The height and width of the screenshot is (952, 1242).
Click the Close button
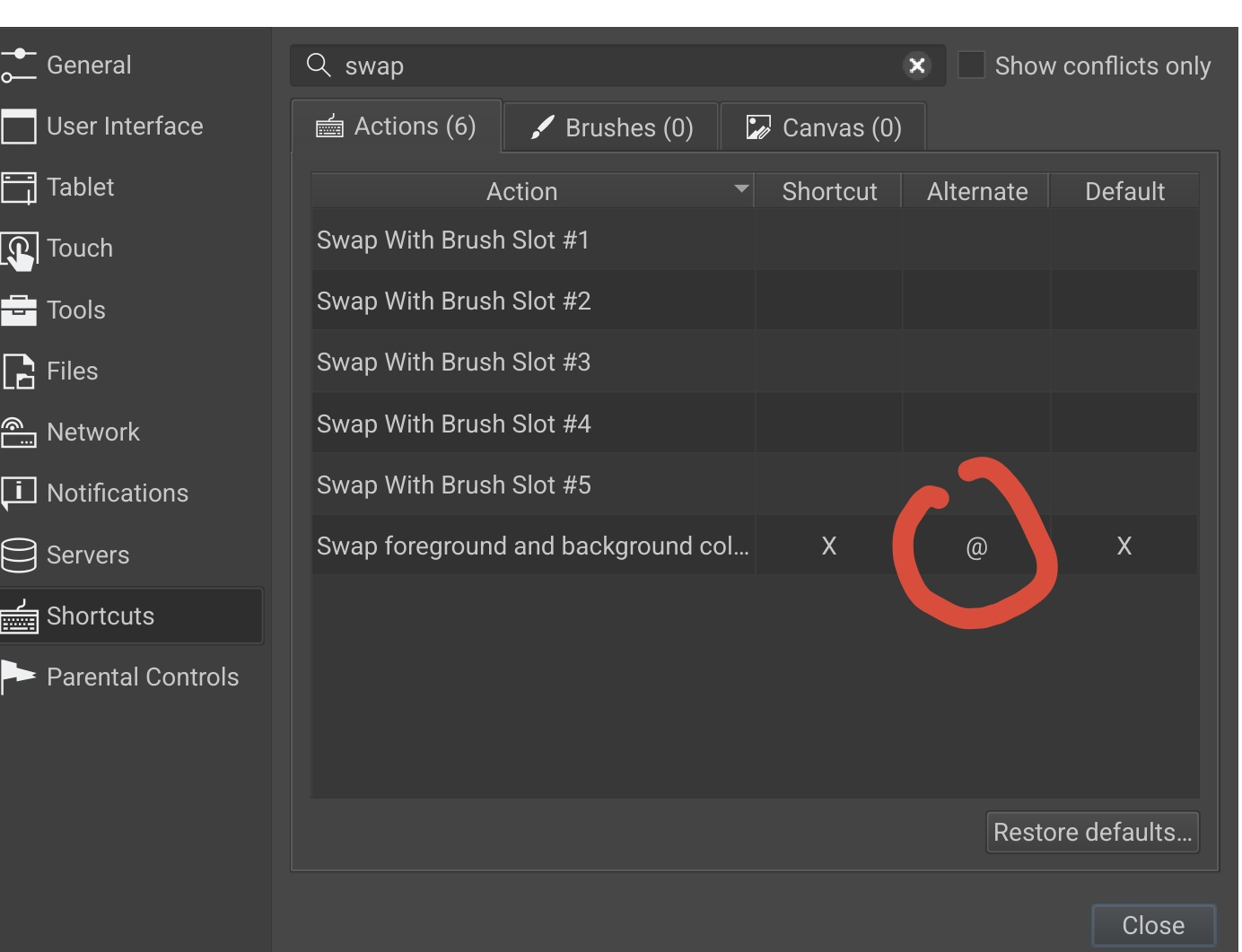point(1153,925)
